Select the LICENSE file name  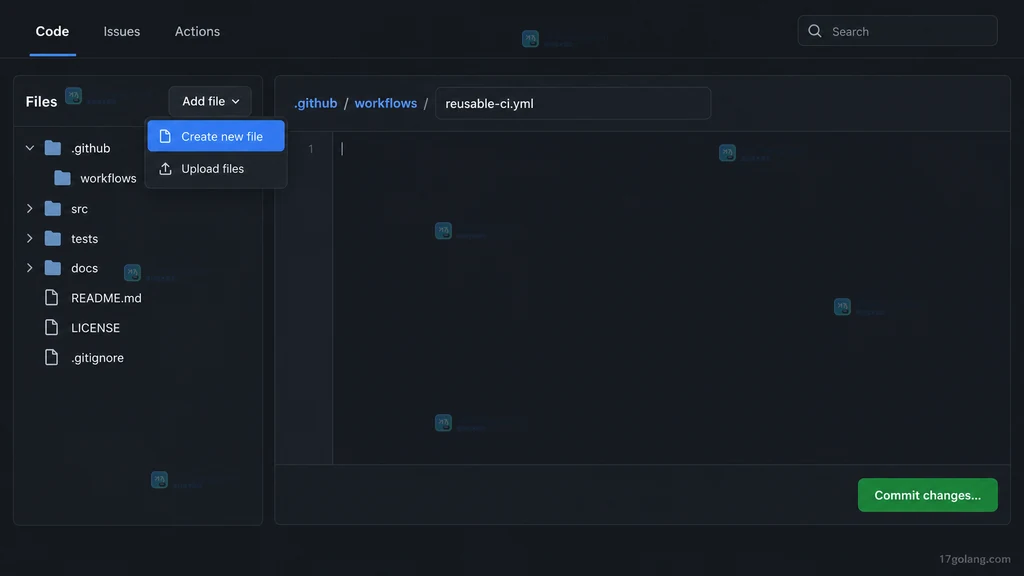95,328
